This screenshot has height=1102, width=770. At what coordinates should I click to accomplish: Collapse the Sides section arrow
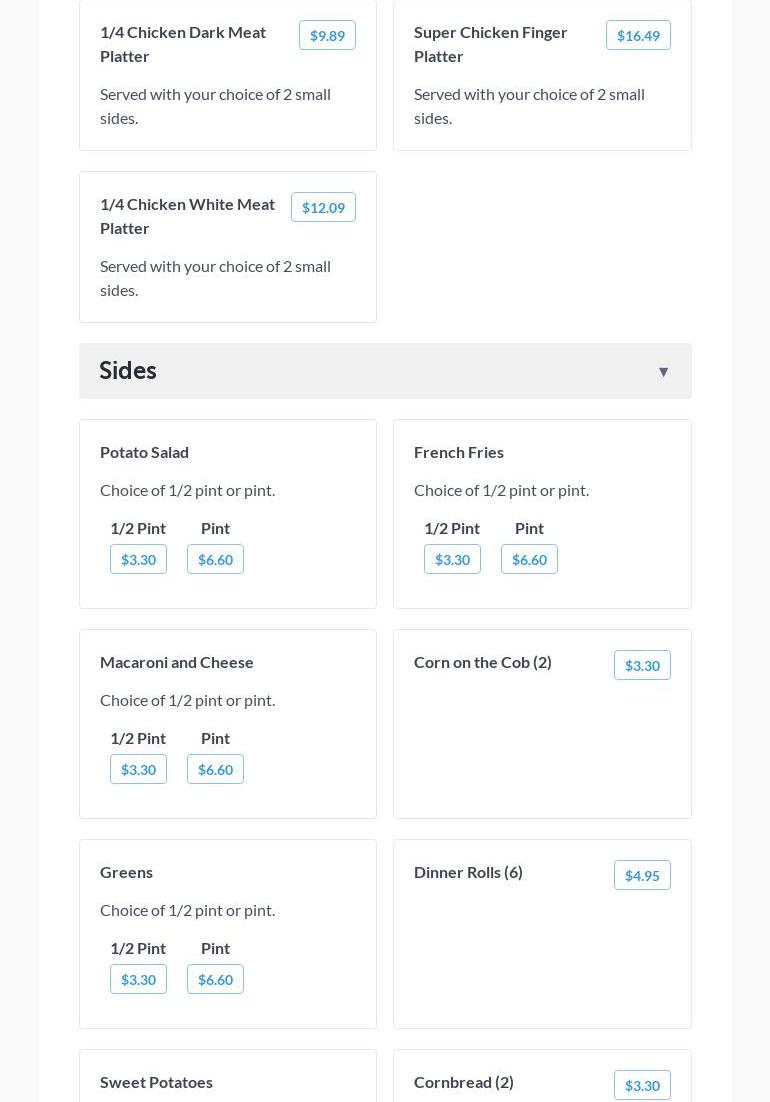663,372
